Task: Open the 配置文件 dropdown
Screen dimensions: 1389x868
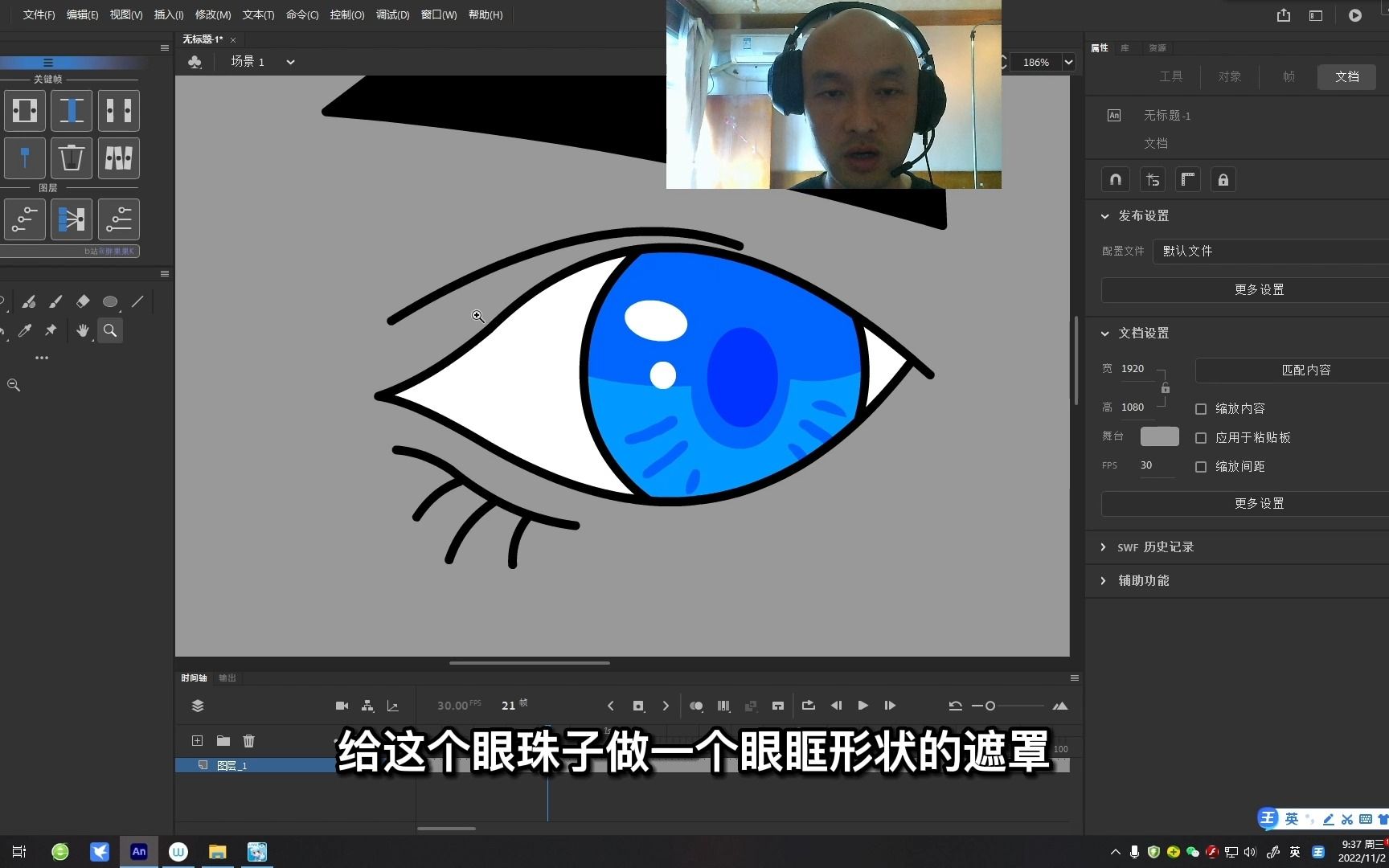Action: click(x=1271, y=252)
